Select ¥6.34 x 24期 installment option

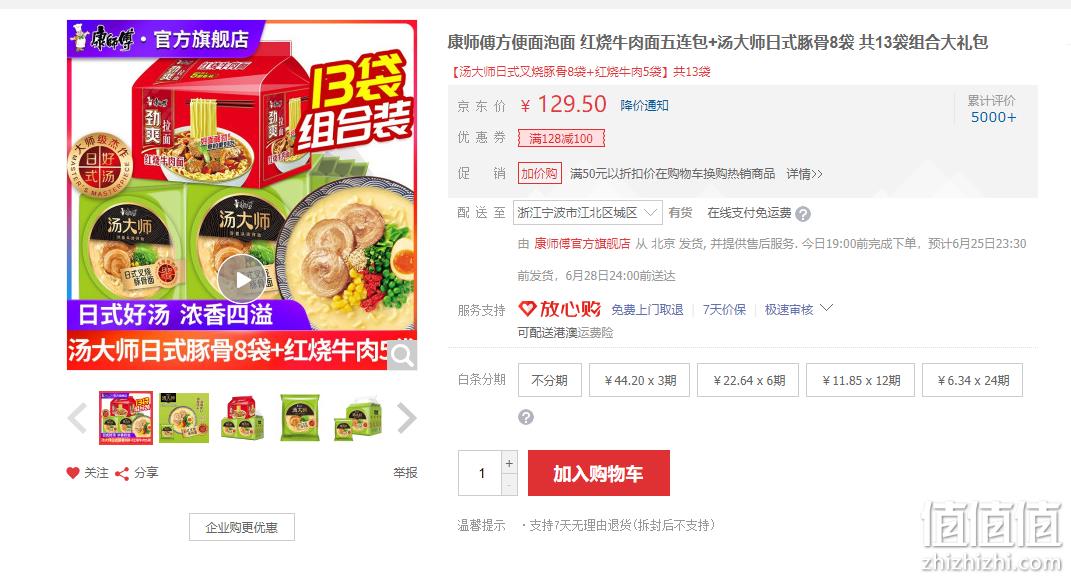973,380
